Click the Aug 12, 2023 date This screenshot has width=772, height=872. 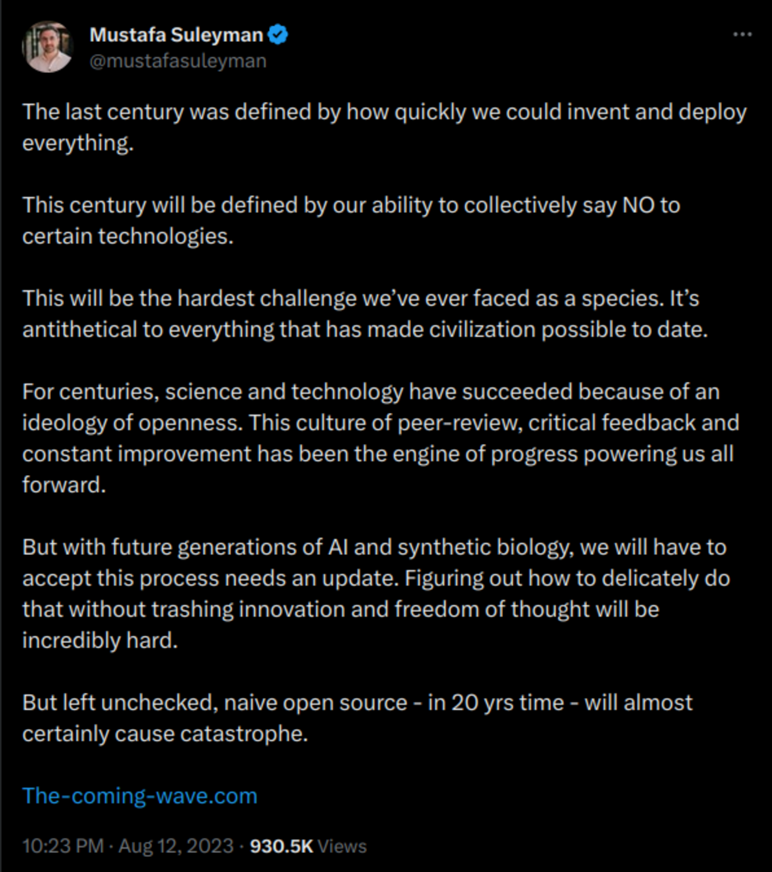pyautogui.click(x=176, y=845)
